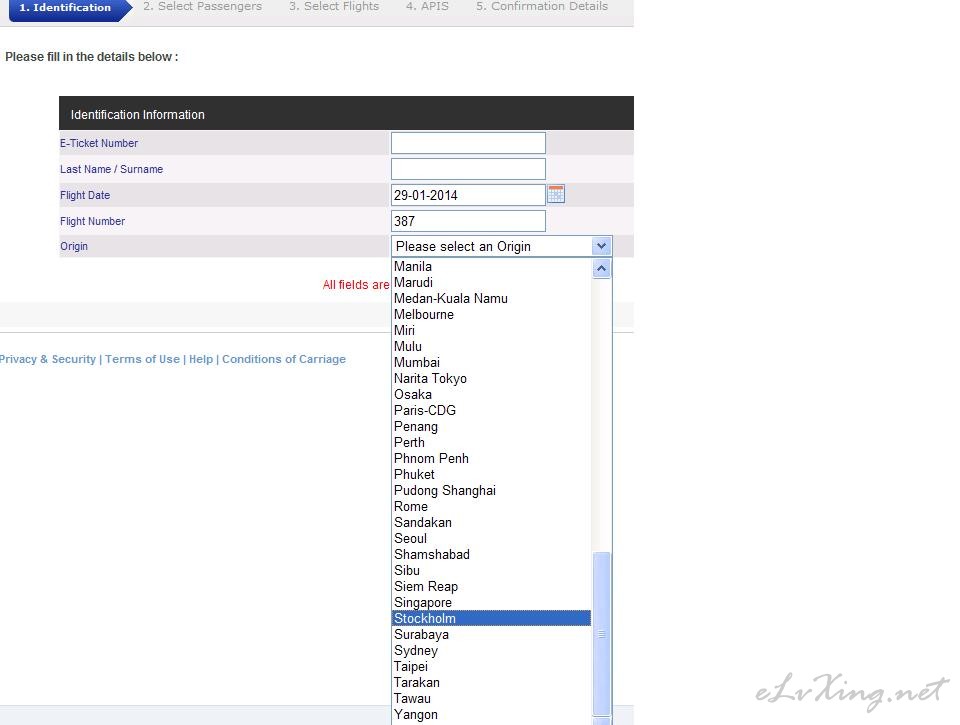Click the Last Name / Surname field

click(468, 169)
